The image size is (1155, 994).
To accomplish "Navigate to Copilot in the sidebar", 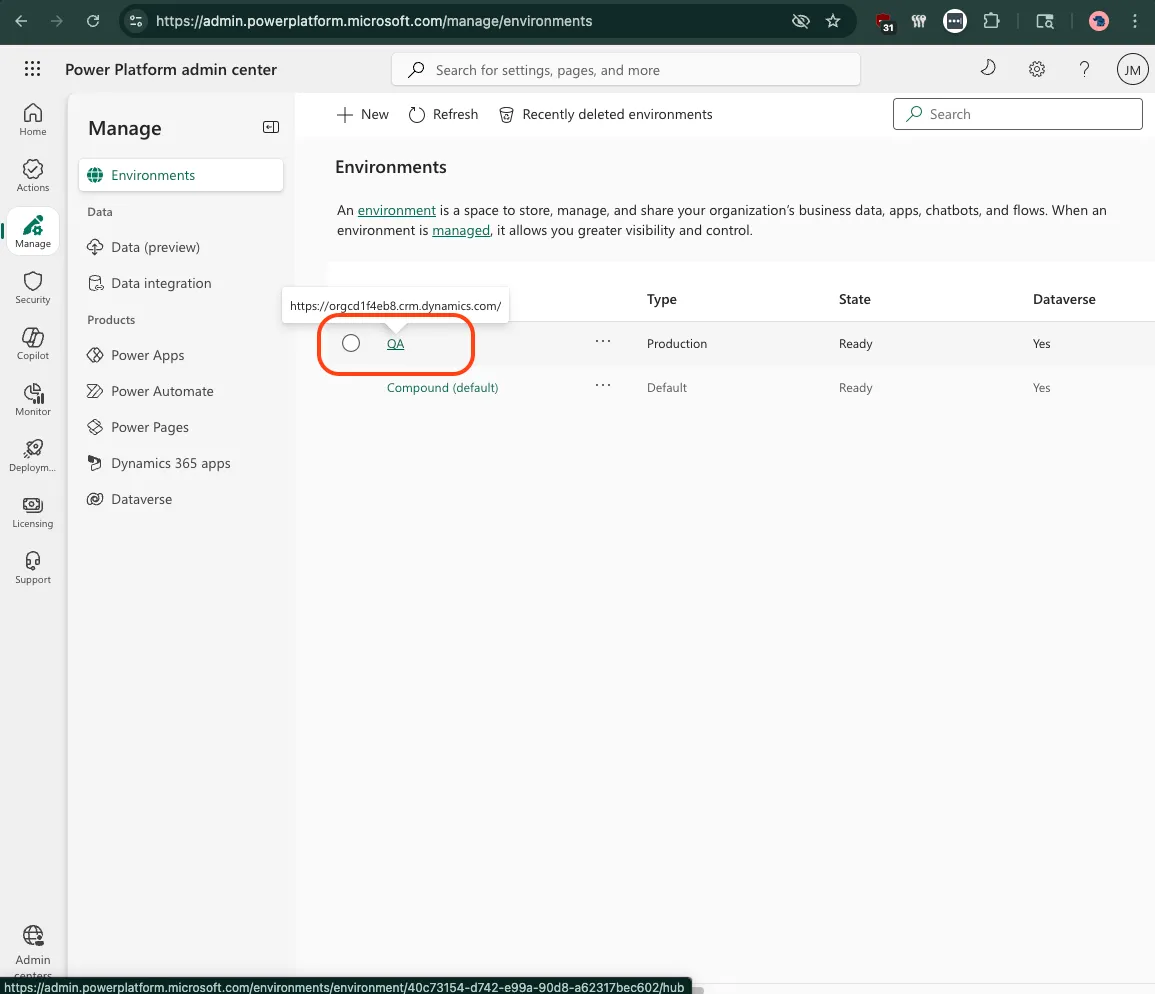I will tap(32, 343).
